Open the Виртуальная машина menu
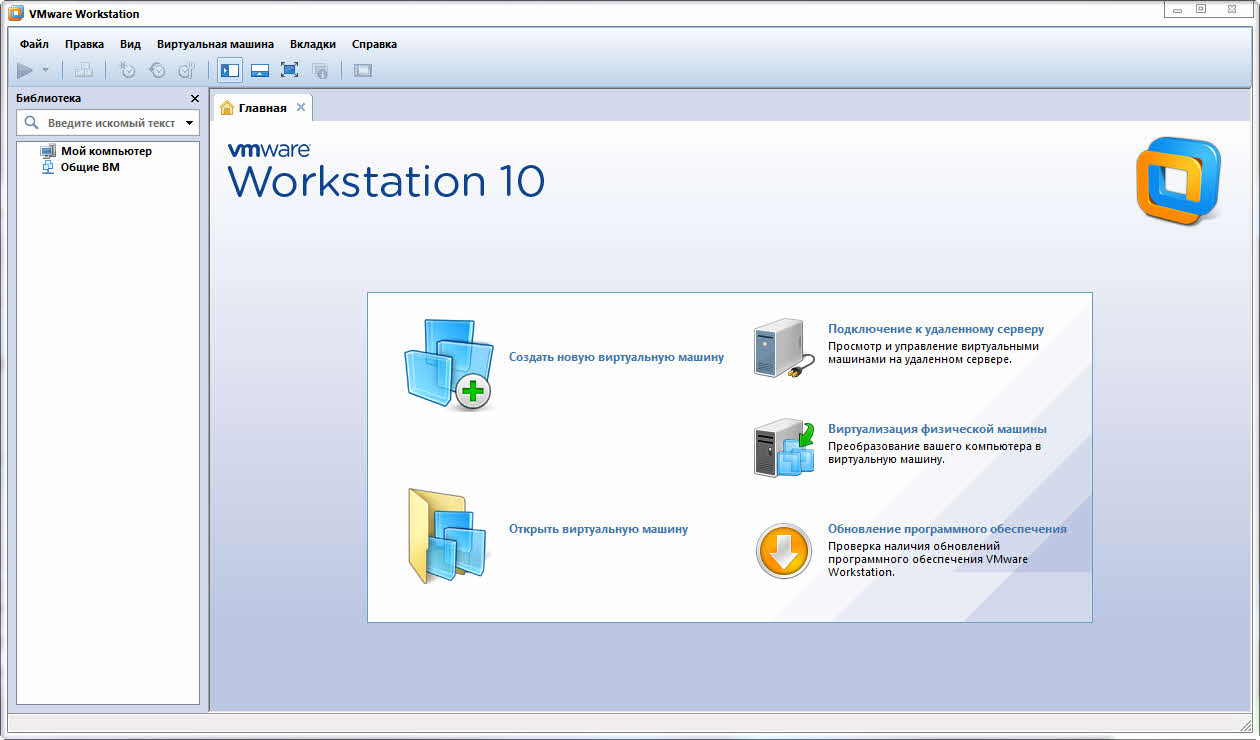The height and width of the screenshot is (740, 1260). click(x=215, y=44)
